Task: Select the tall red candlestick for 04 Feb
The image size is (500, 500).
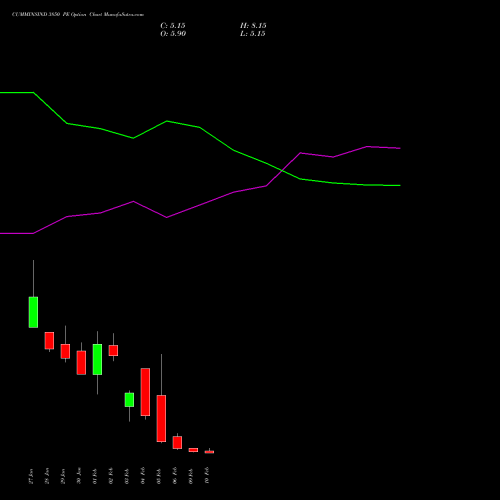Action: (145, 392)
